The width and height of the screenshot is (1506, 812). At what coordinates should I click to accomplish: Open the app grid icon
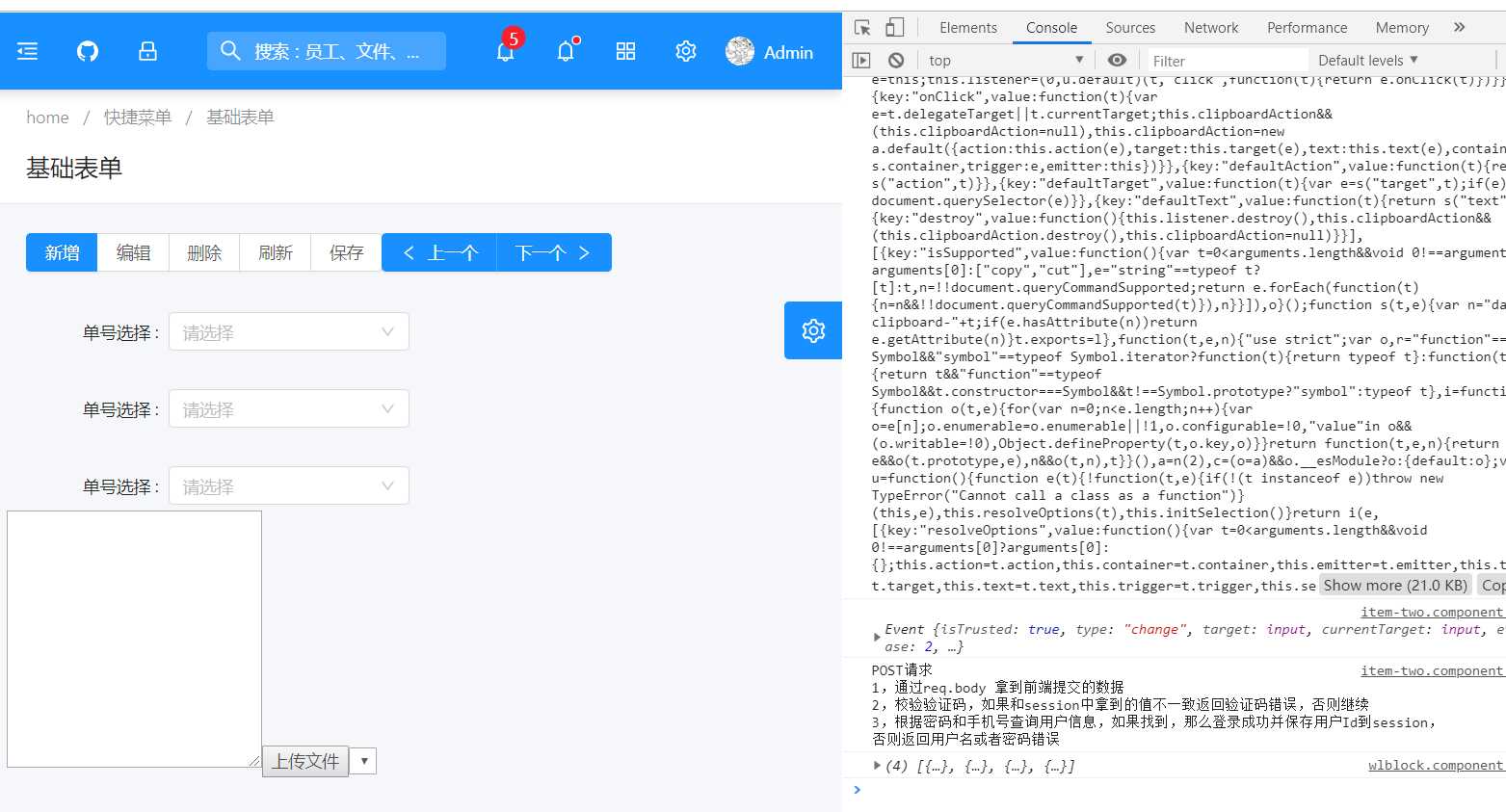point(625,51)
